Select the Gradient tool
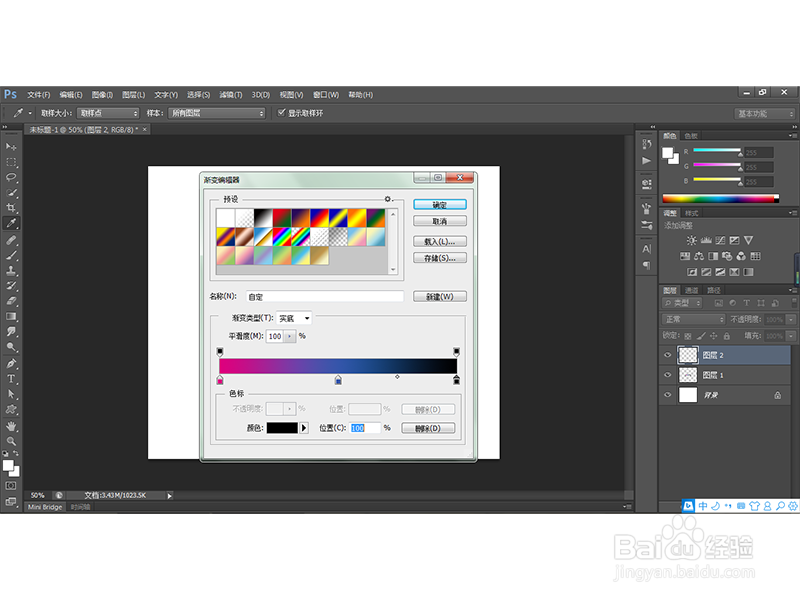800x600 pixels. click(11, 316)
